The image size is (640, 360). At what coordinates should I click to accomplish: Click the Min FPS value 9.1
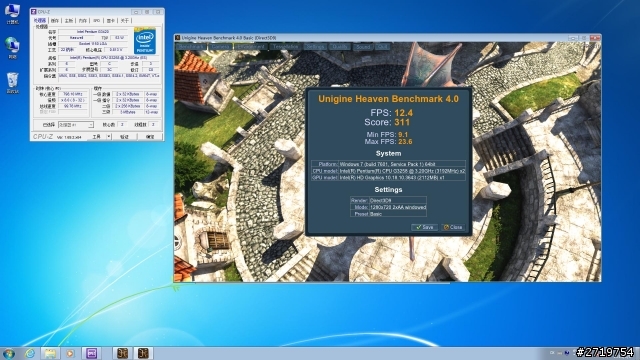tap(403, 134)
